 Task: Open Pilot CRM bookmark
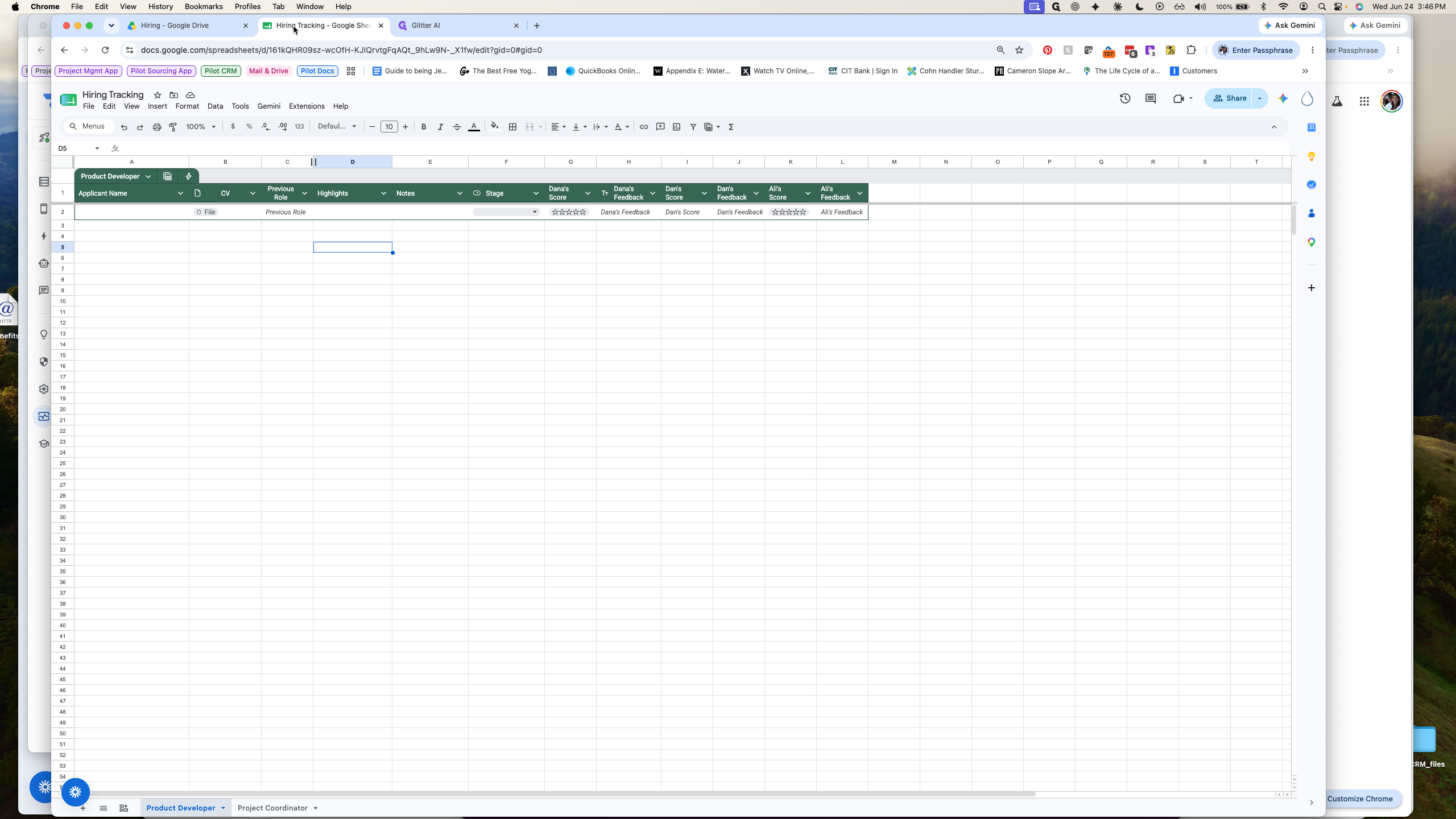point(221,71)
